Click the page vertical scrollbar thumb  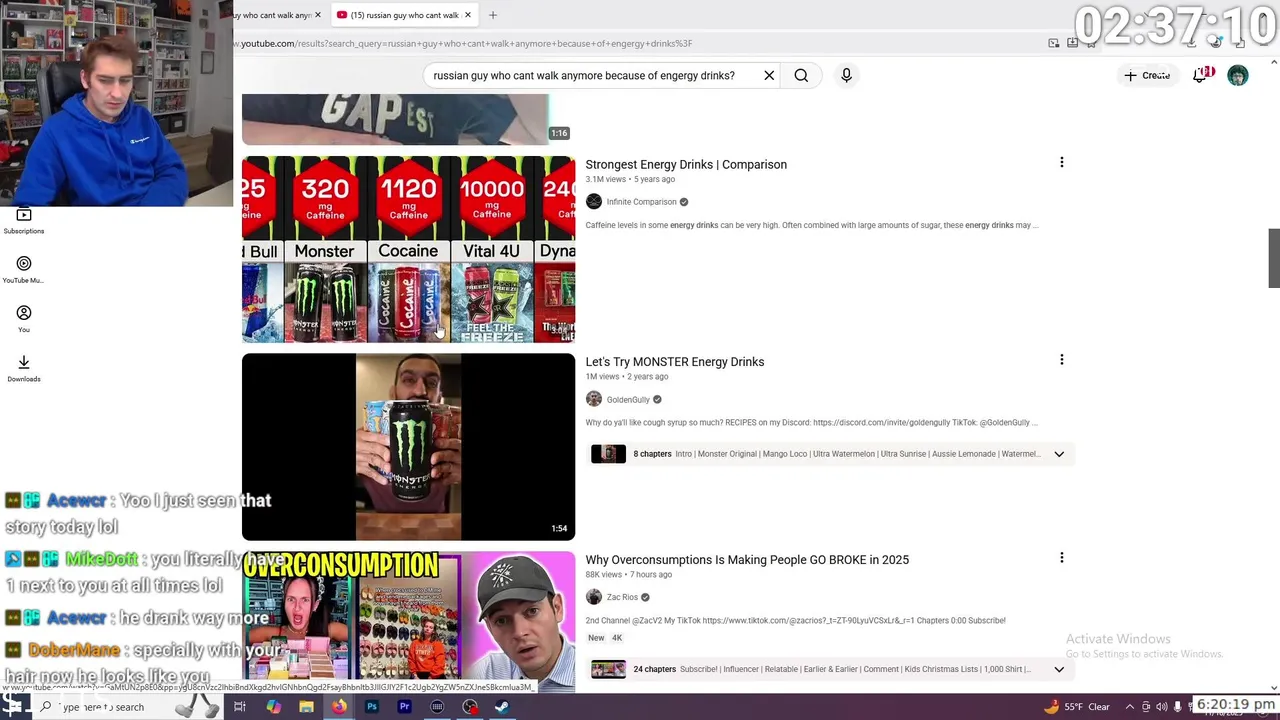click(1273, 257)
